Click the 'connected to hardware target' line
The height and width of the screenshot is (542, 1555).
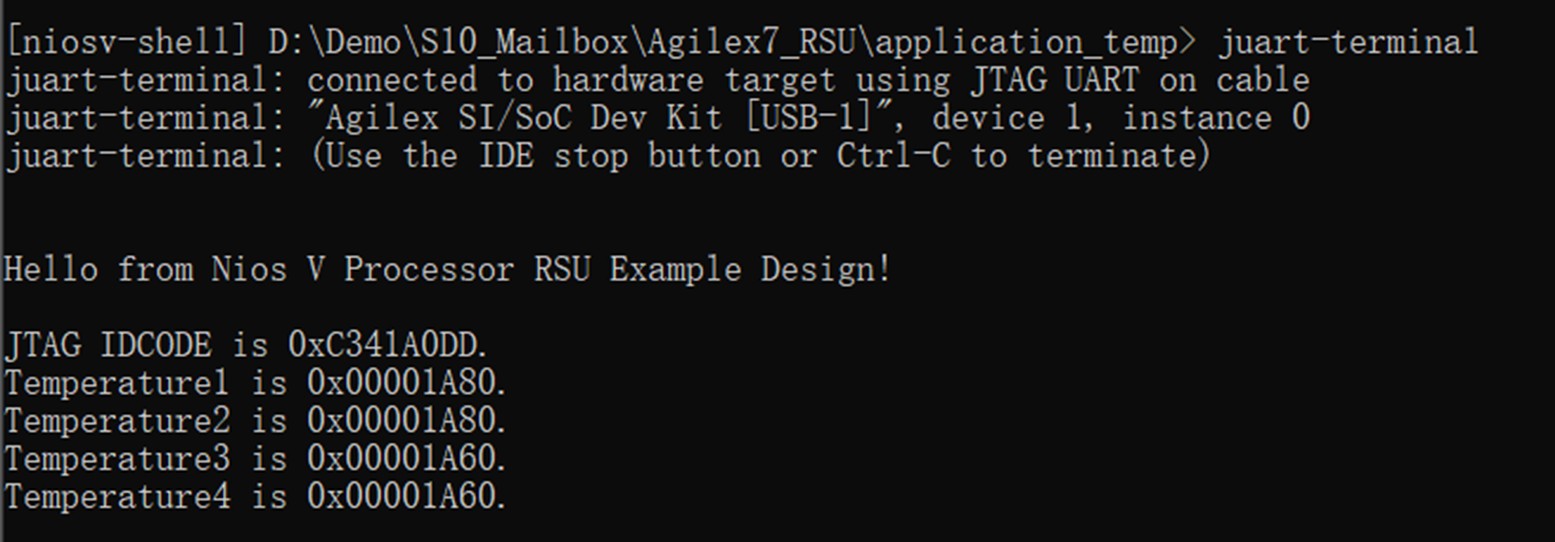(658, 80)
